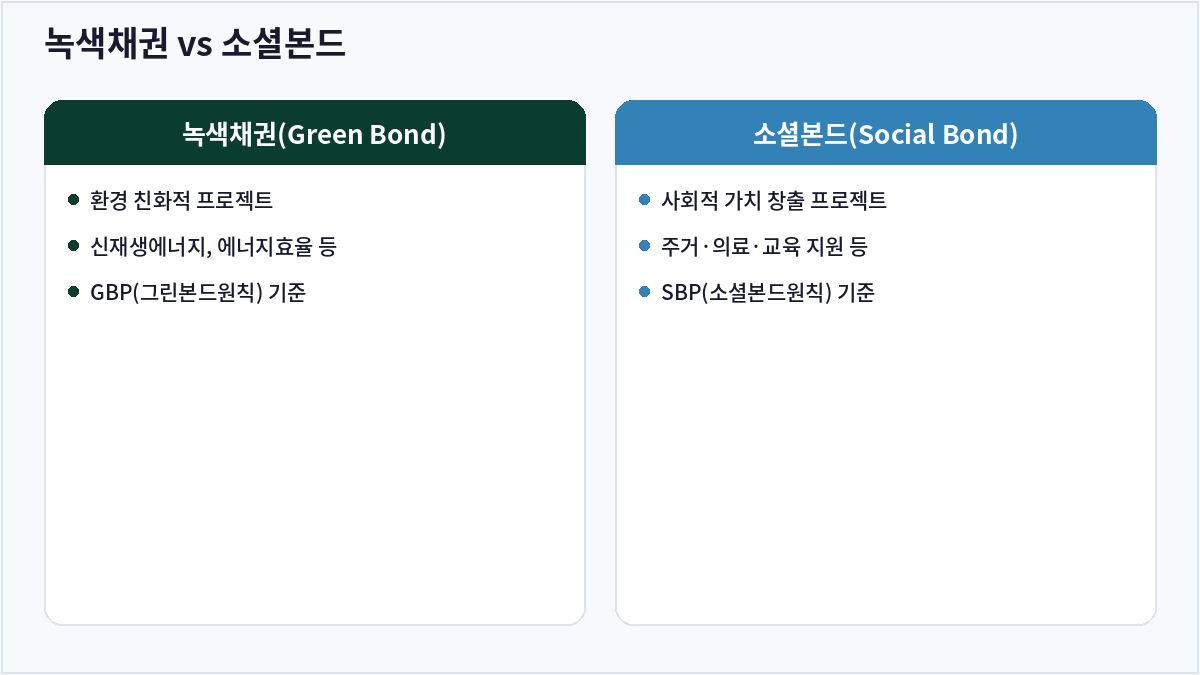Select the text 환경 친화적 프로젝트
The image size is (1200, 675).
(181, 200)
